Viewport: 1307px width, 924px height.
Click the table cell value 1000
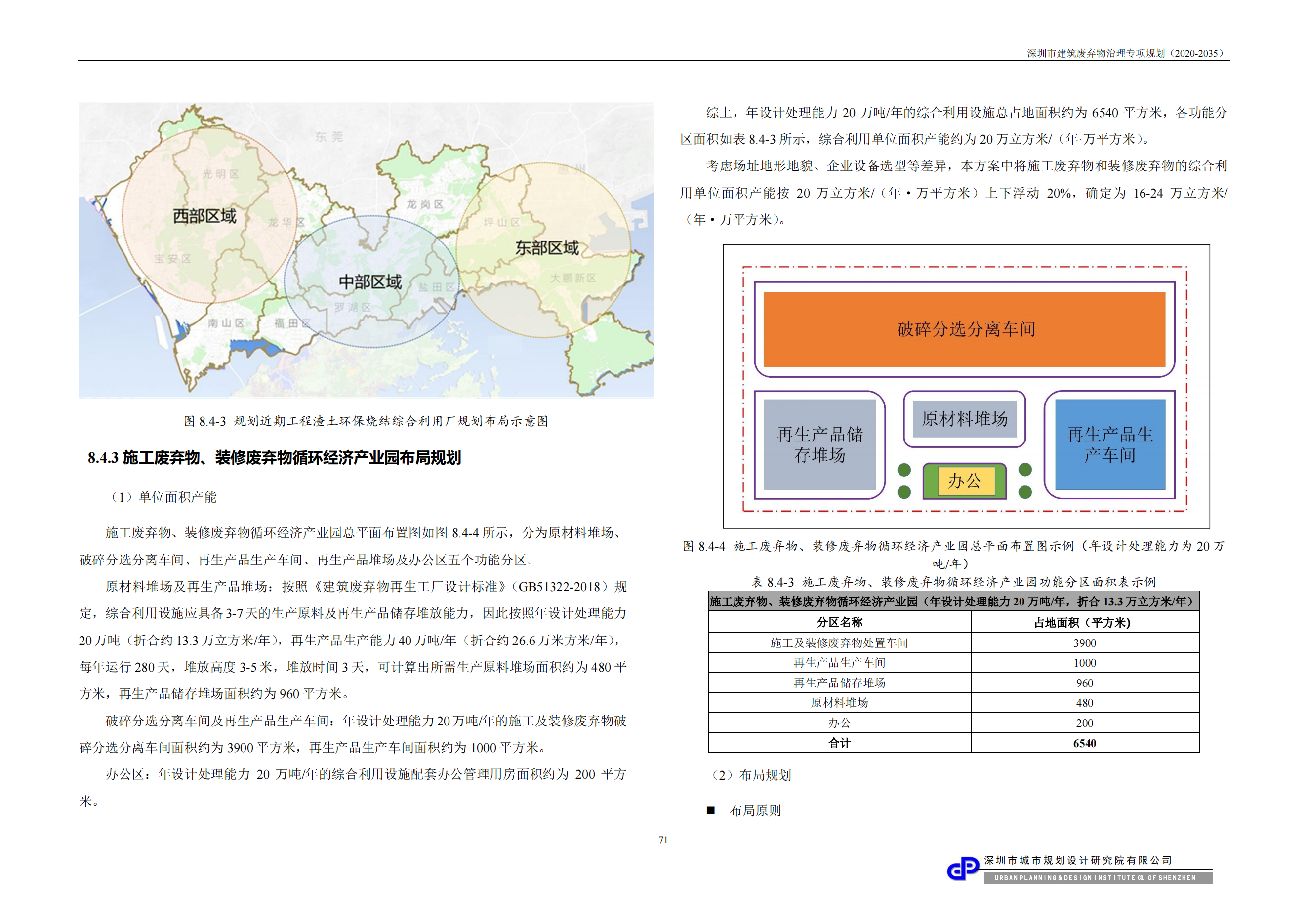[1084, 663]
